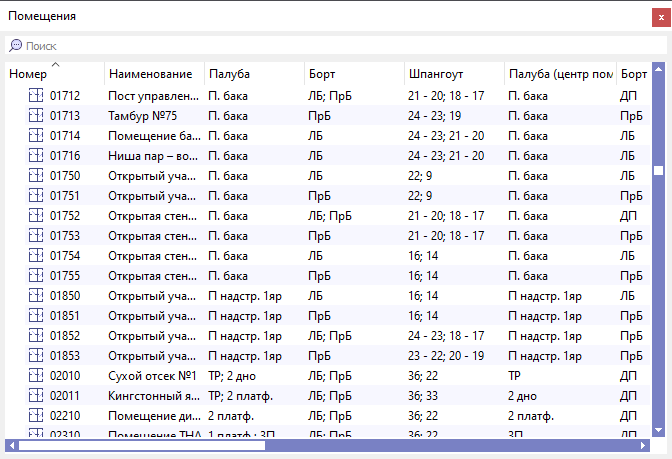The image size is (672, 459).
Task: Click the horizontal scrollbar left arrow
Action: (x=12, y=445)
